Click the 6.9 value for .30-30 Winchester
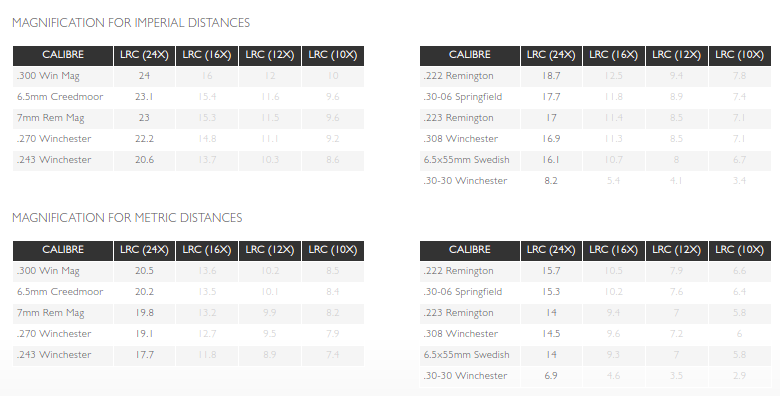This screenshot has width=780, height=396. (551, 376)
